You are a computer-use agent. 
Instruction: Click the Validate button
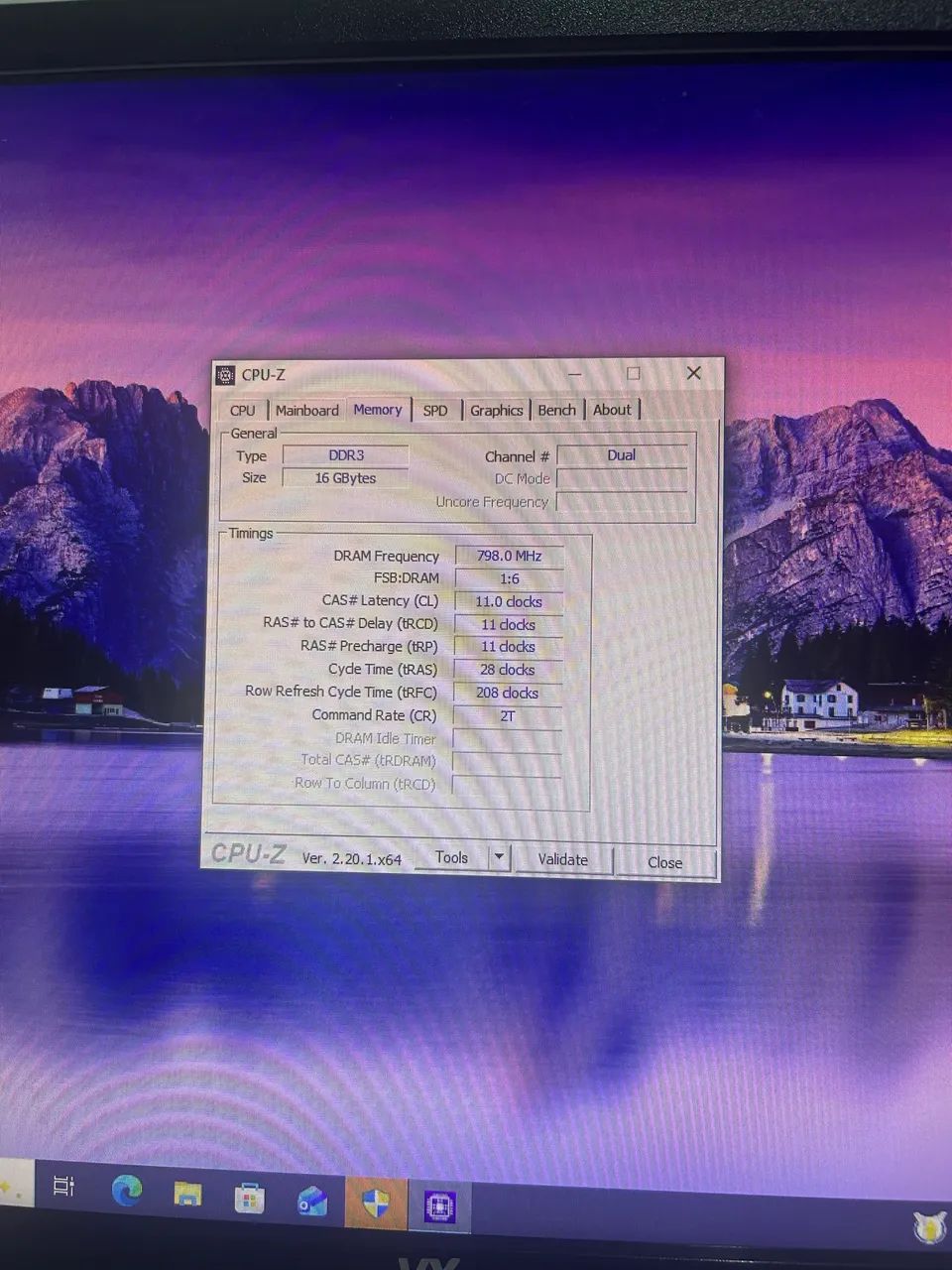[x=562, y=860]
